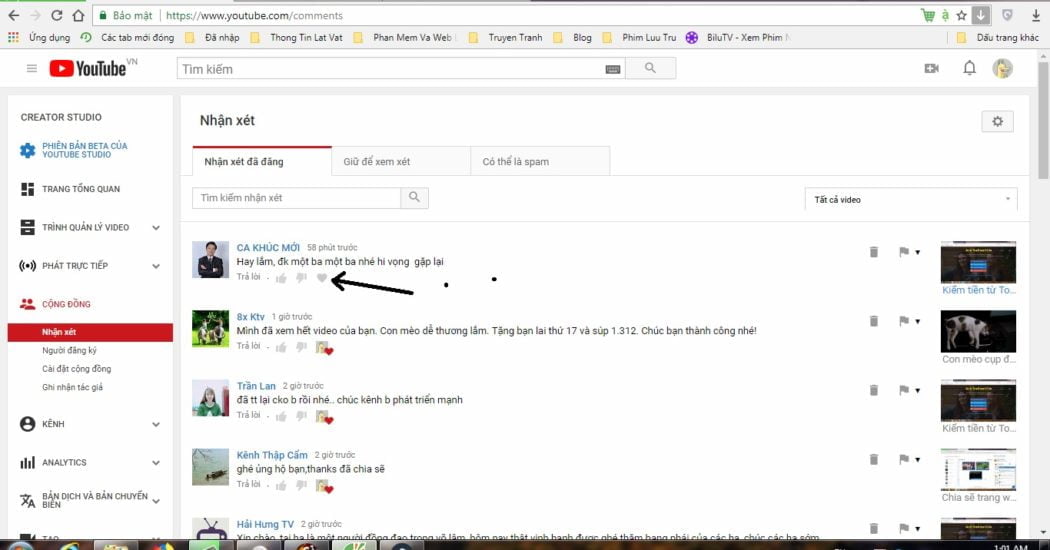Open flag dropdown arrow for 8x Ktv

pyautogui.click(x=917, y=322)
